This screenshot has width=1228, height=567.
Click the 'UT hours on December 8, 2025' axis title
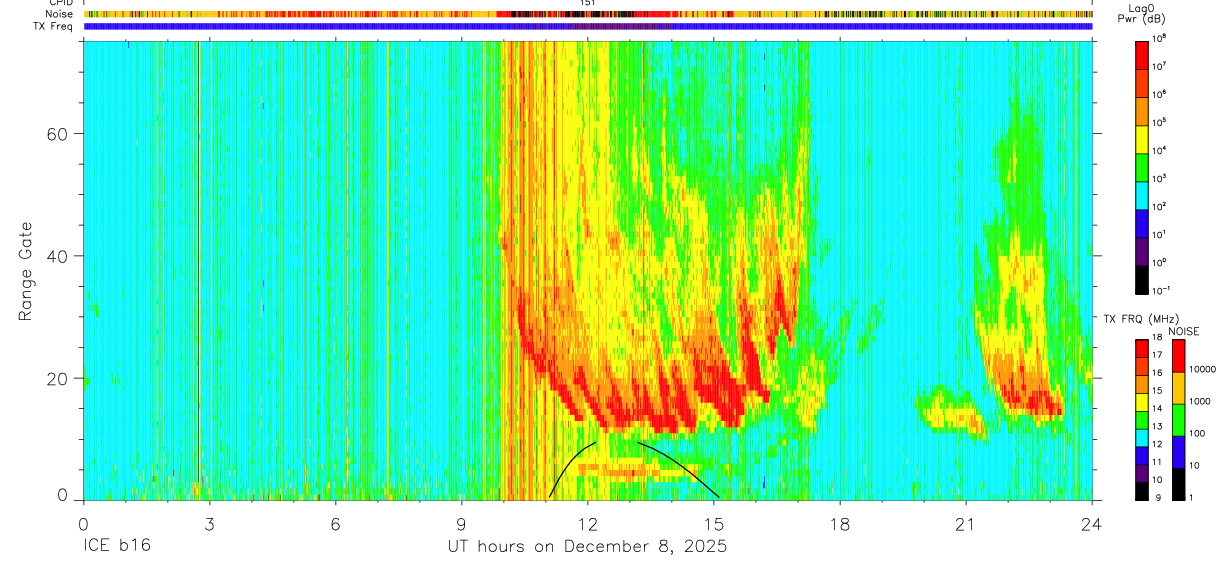pos(586,547)
